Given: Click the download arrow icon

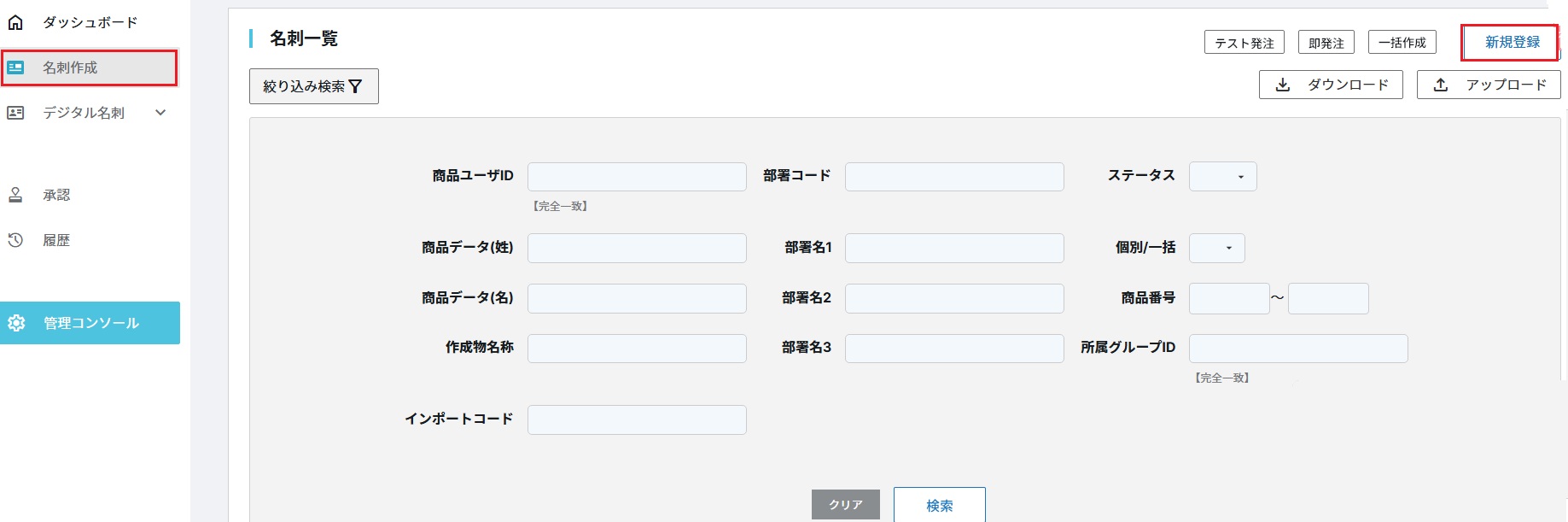Looking at the screenshot, I should tap(1282, 85).
